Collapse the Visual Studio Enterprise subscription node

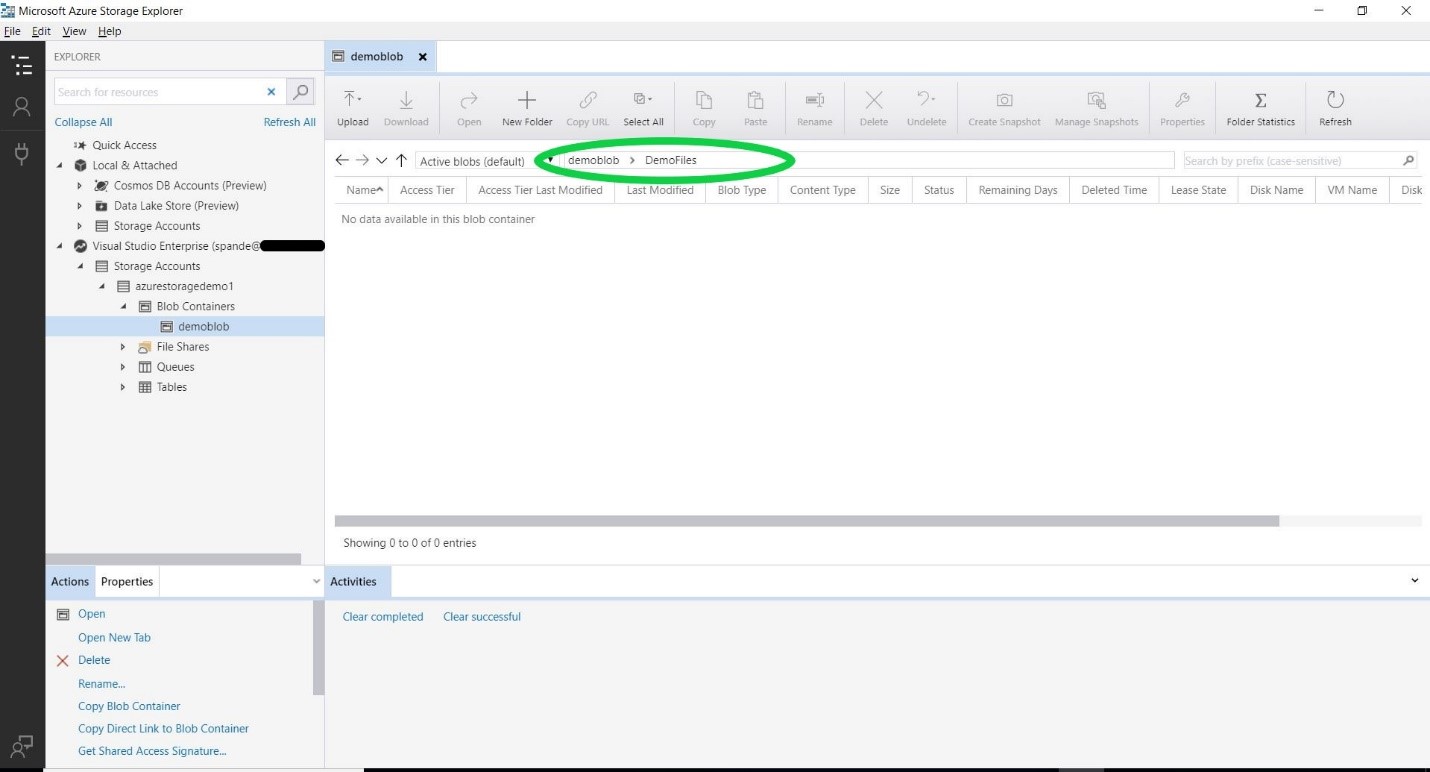pyautogui.click(x=59, y=246)
